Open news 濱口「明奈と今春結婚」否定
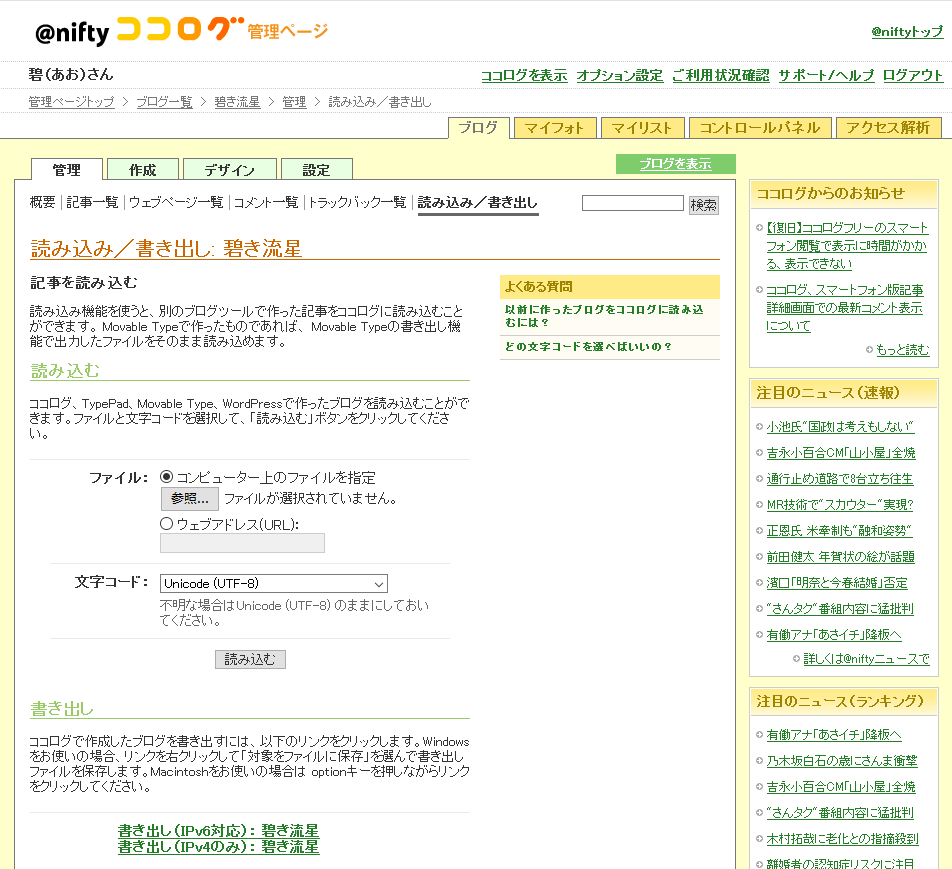This screenshot has height=869, width=952. pos(837,583)
